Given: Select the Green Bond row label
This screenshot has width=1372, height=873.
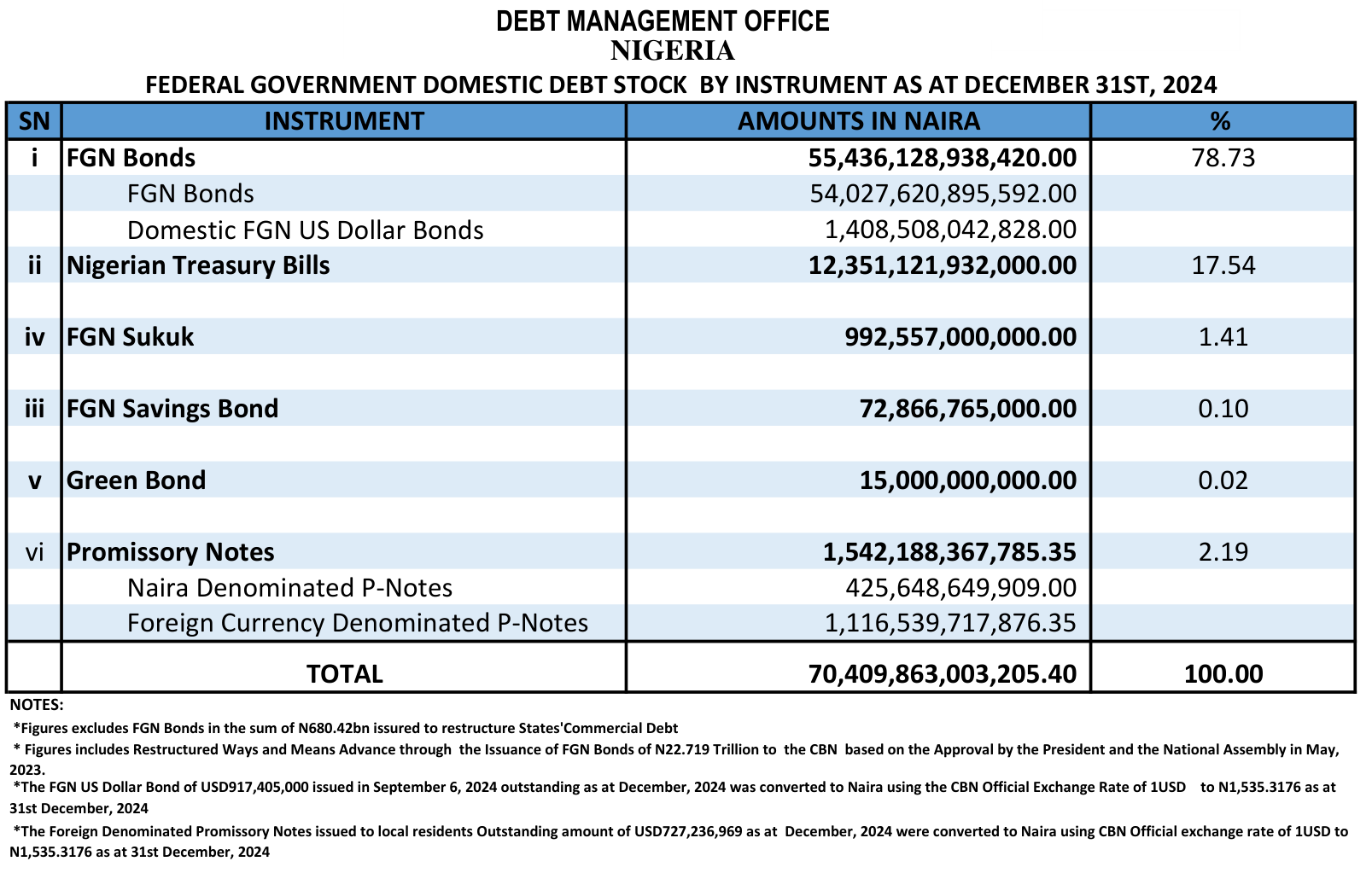Looking at the screenshot, I should (136, 480).
